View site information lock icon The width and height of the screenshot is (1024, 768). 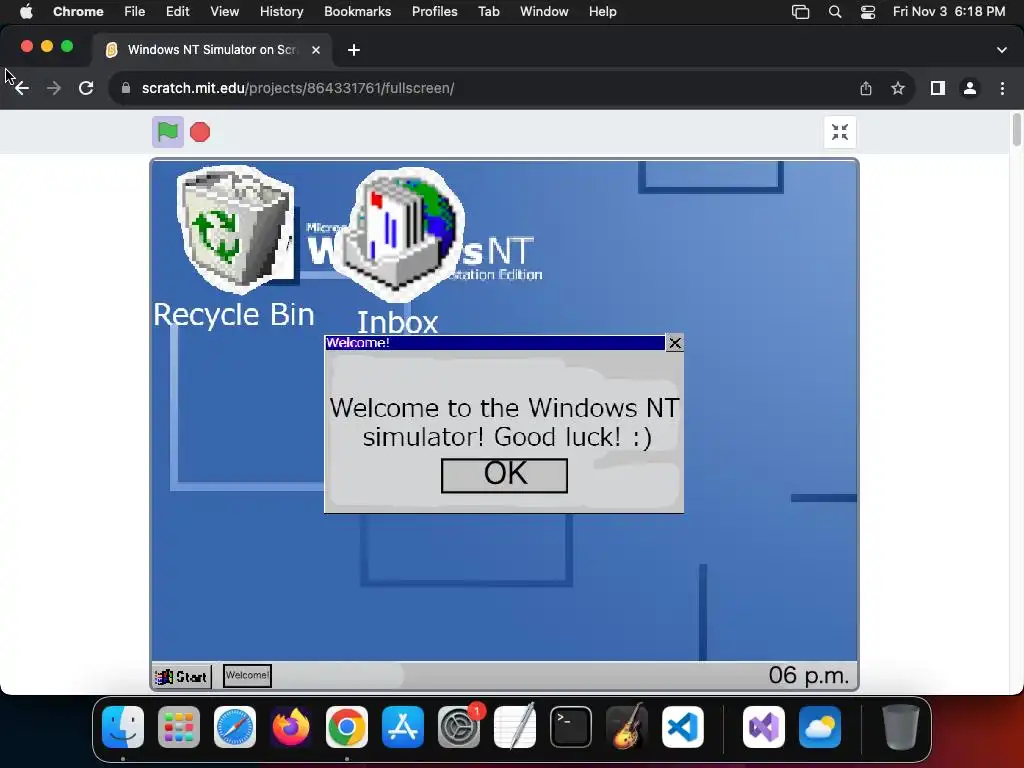coord(126,88)
